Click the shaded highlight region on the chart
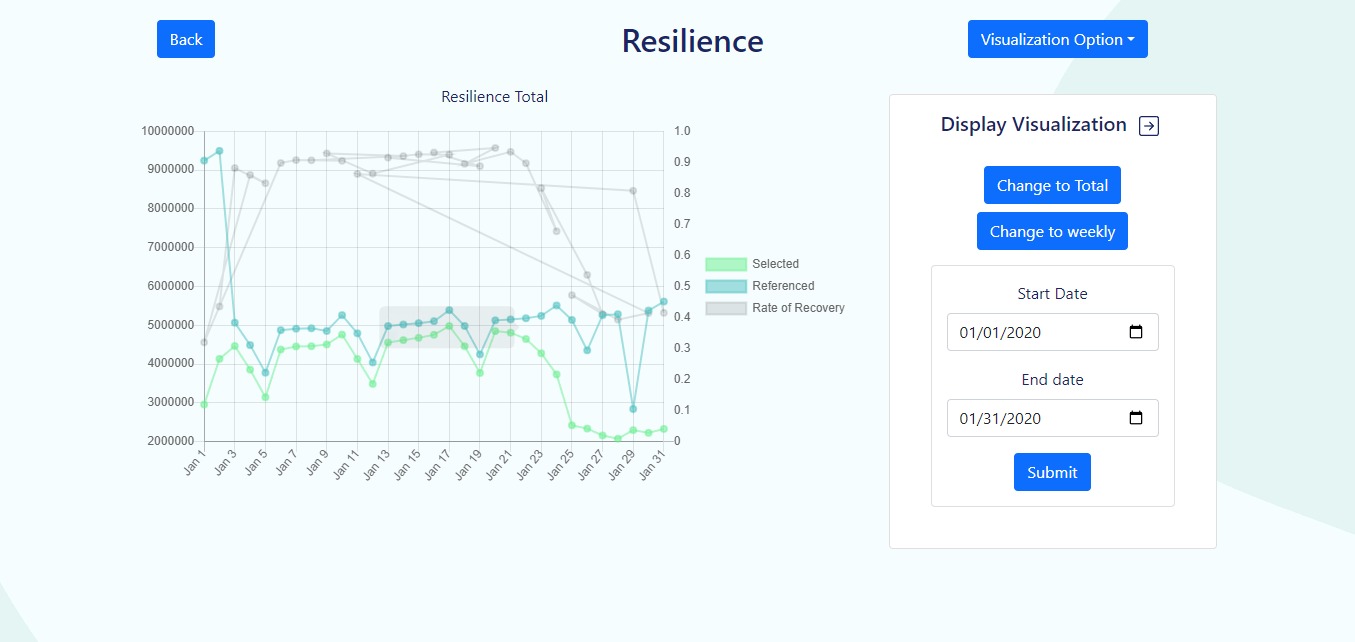The width and height of the screenshot is (1355, 642). [448, 325]
